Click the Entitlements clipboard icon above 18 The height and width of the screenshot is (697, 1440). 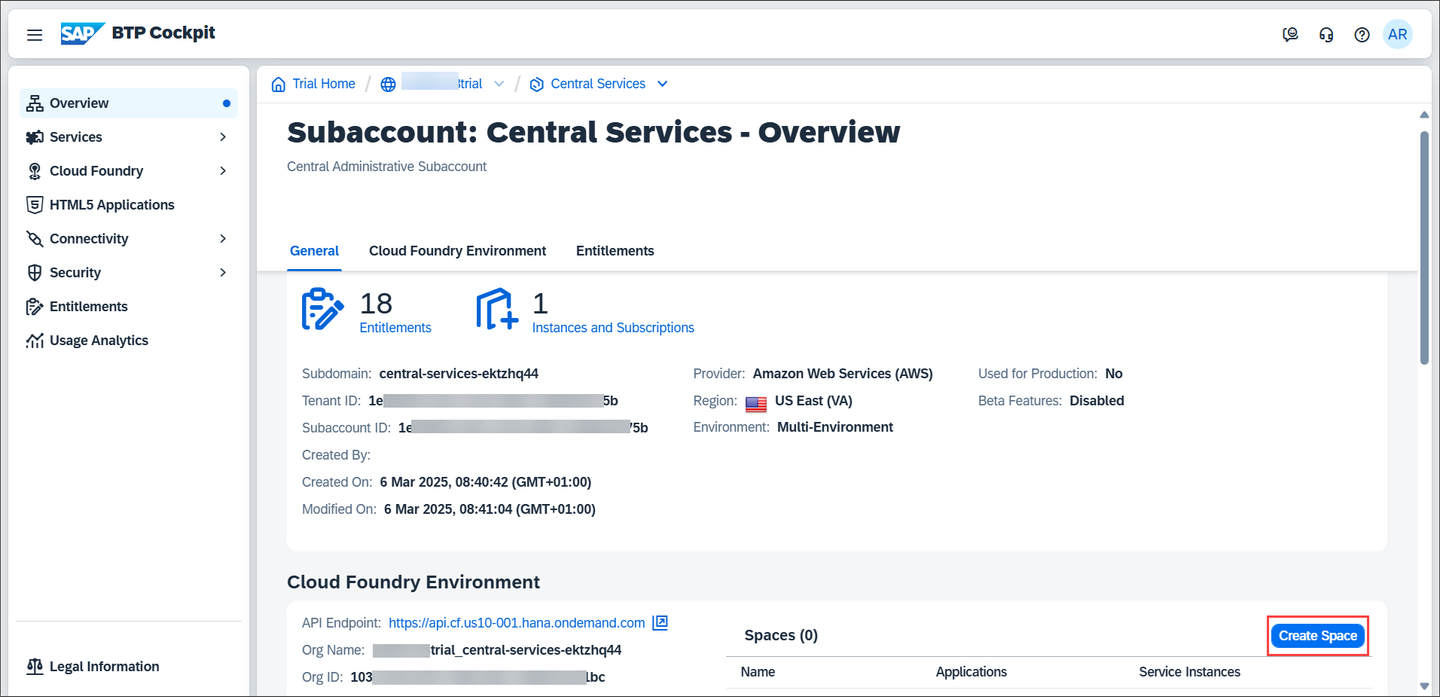pos(323,309)
